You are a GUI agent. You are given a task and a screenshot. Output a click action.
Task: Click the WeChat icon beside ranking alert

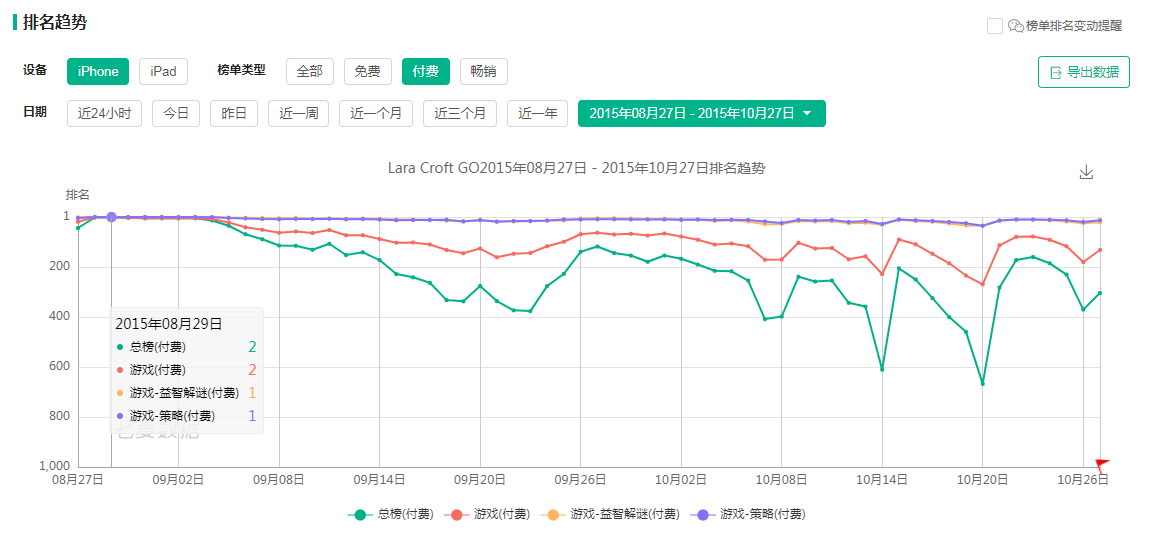pyautogui.click(x=1016, y=26)
